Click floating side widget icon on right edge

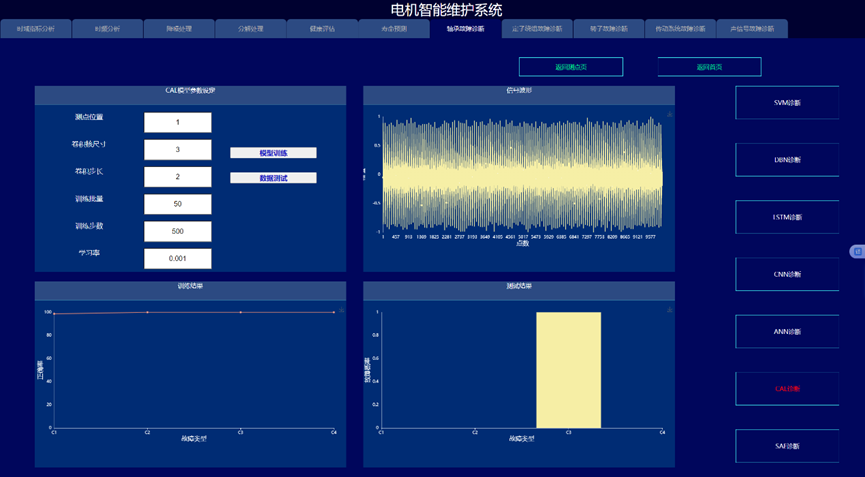tap(857, 251)
